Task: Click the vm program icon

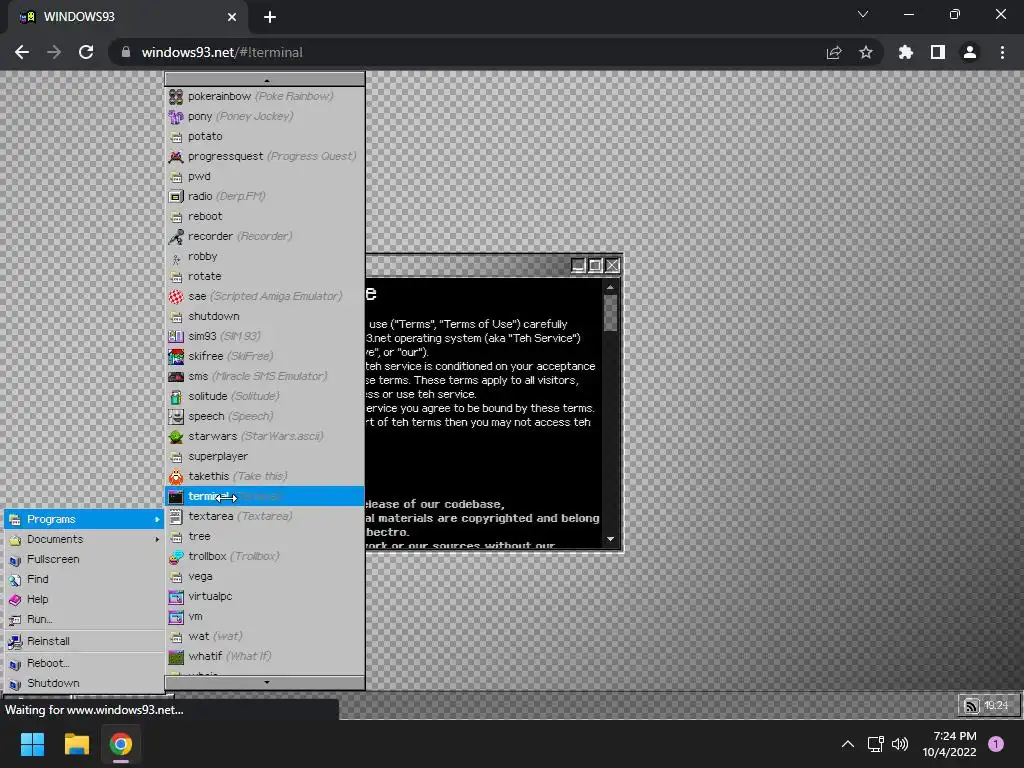Action: (x=176, y=616)
